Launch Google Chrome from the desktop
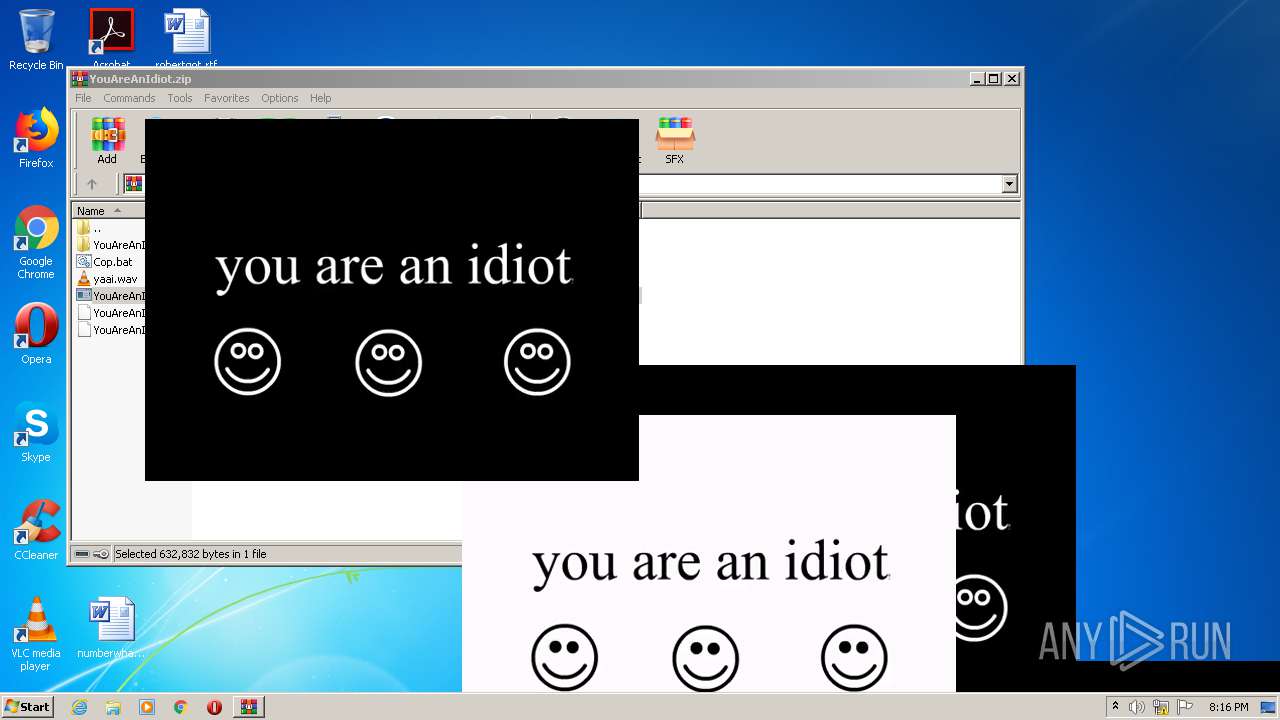 pos(36,243)
